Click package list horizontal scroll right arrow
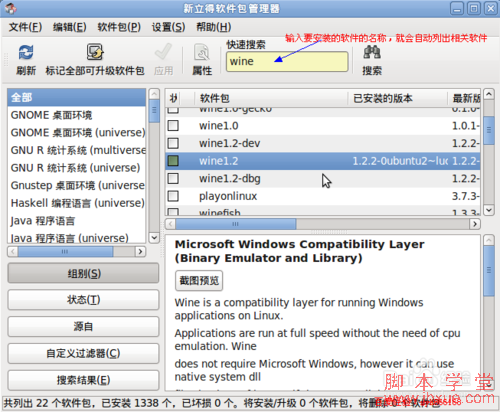This screenshot has height=412, width=500. (x=475, y=224)
